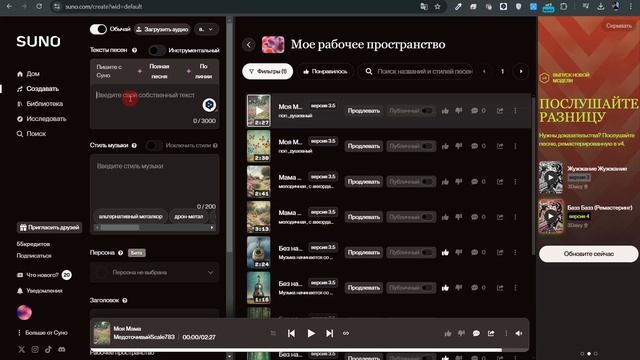Toggle Публичный on the first Моя М... song
640x360 pixels.
click(x=410, y=111)
